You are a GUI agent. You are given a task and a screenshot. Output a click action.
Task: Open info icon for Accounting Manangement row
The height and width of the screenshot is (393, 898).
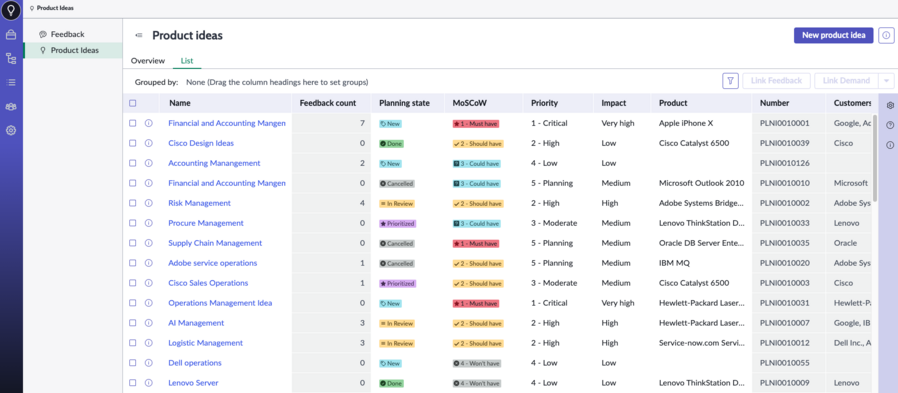pyautogui.click(x=148, y=163)
